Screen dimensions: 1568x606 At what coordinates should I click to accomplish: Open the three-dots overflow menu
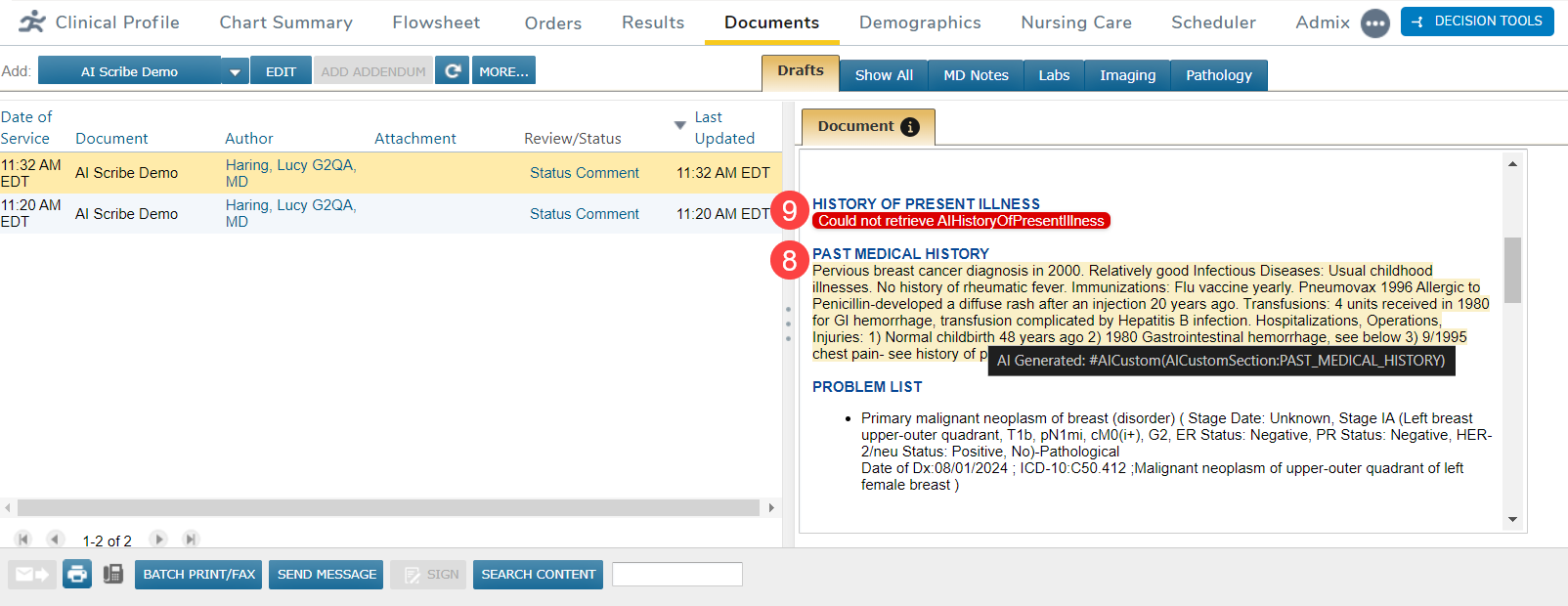1374,23
